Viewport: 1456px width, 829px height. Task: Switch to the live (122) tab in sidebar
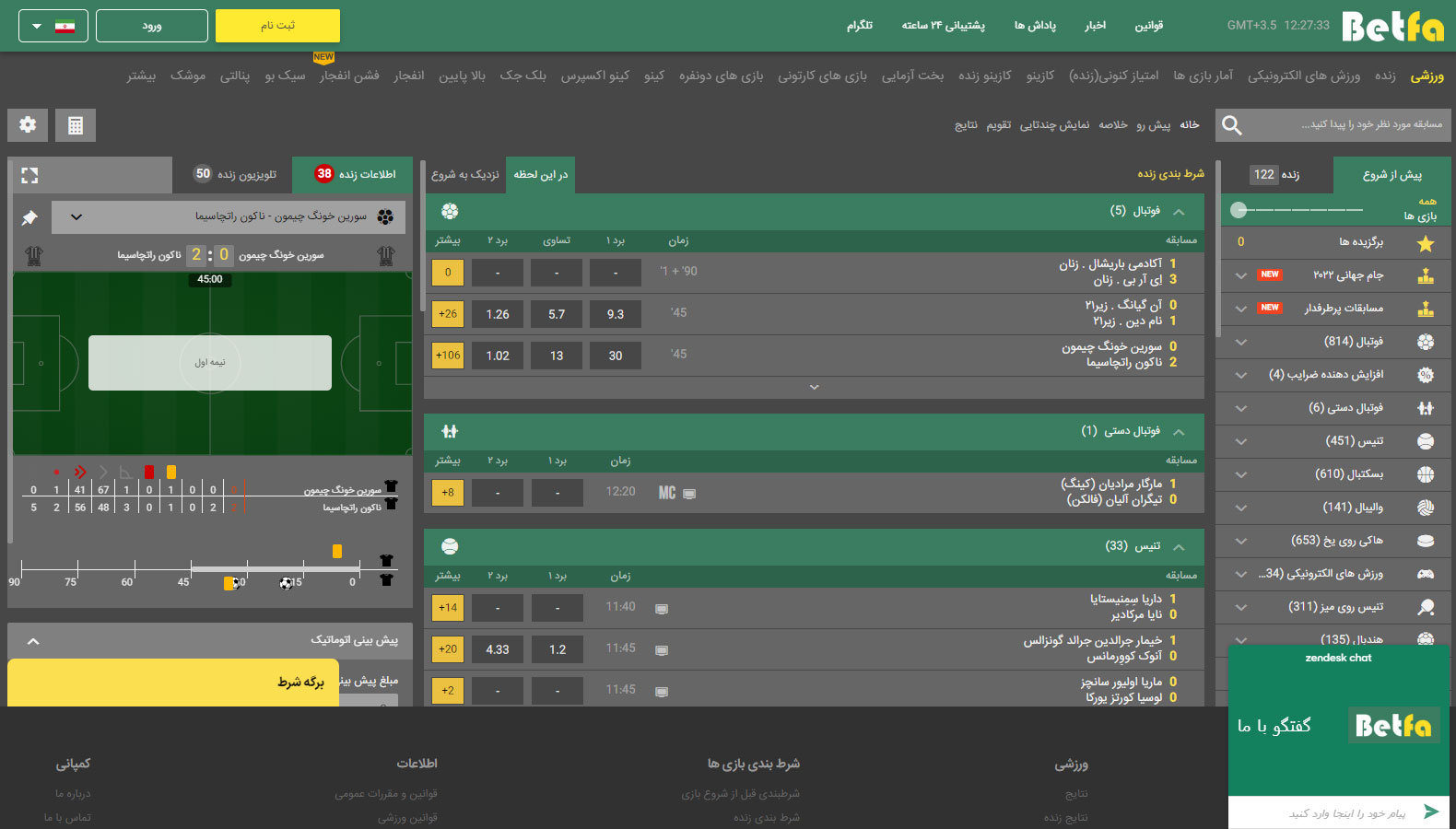(x=1275, y=175)
